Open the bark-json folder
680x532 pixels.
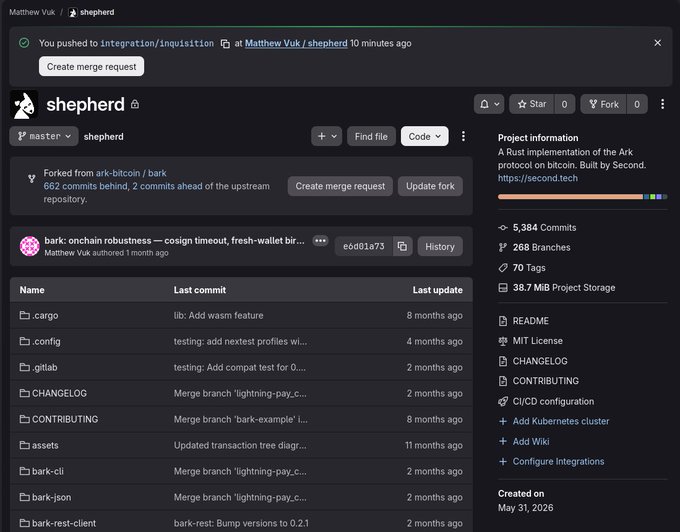(45, 497)
